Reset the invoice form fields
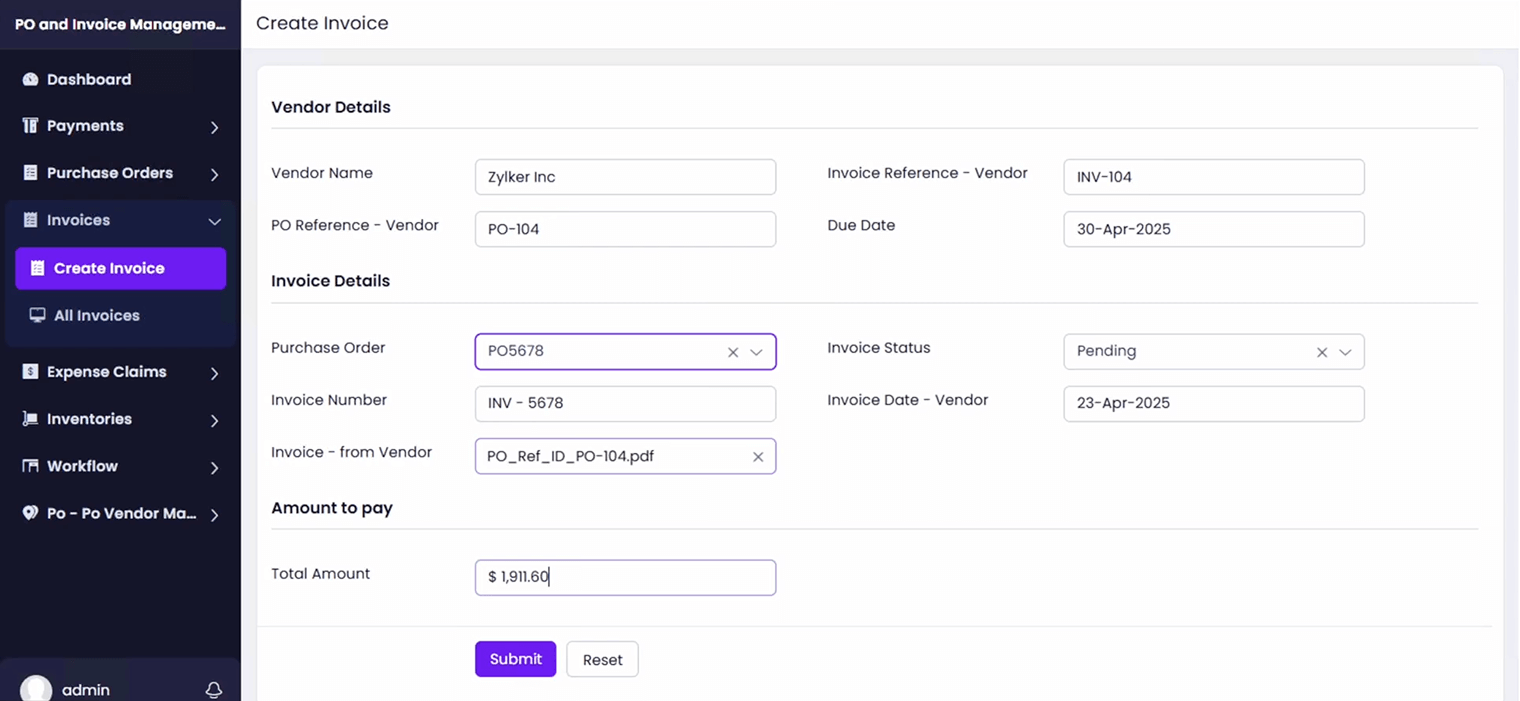Viewport: 1520px width, 701px height. pos(602,659)
